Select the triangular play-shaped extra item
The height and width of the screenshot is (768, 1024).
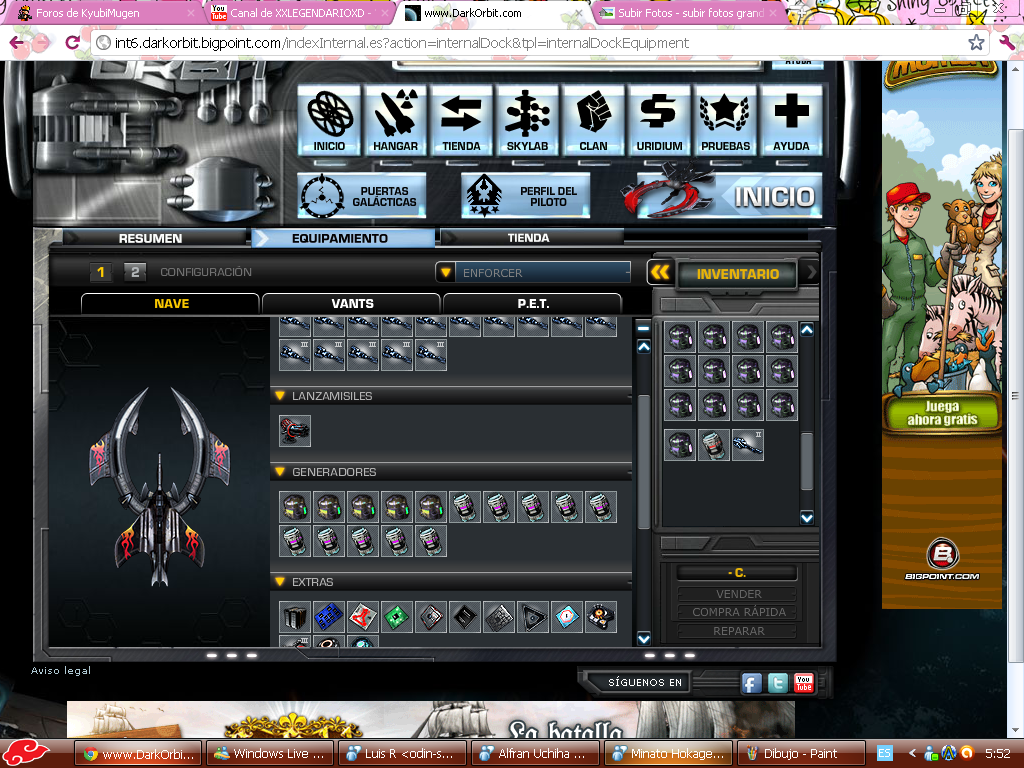[x=533, y=617]
